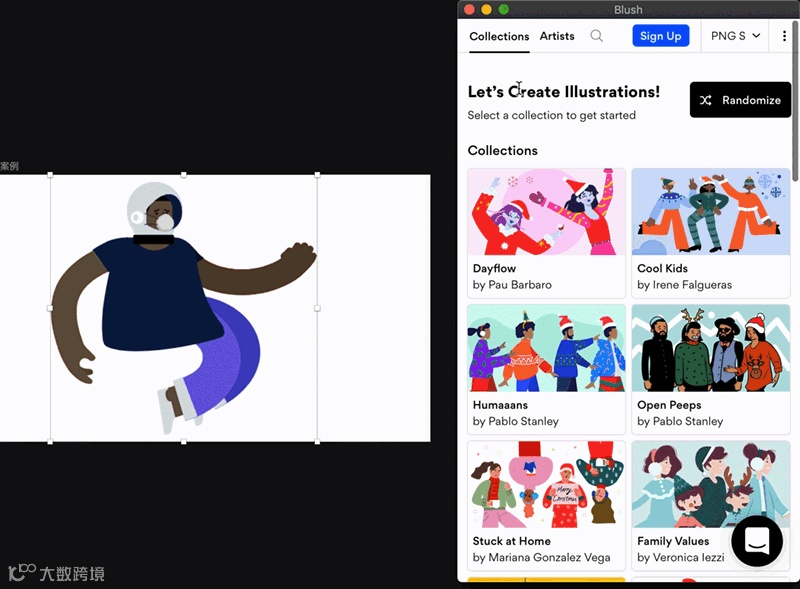The width and height of the screenshot is (800, 589).
Task: Zoom the Blush window with green button
Action: pos(504,10)
